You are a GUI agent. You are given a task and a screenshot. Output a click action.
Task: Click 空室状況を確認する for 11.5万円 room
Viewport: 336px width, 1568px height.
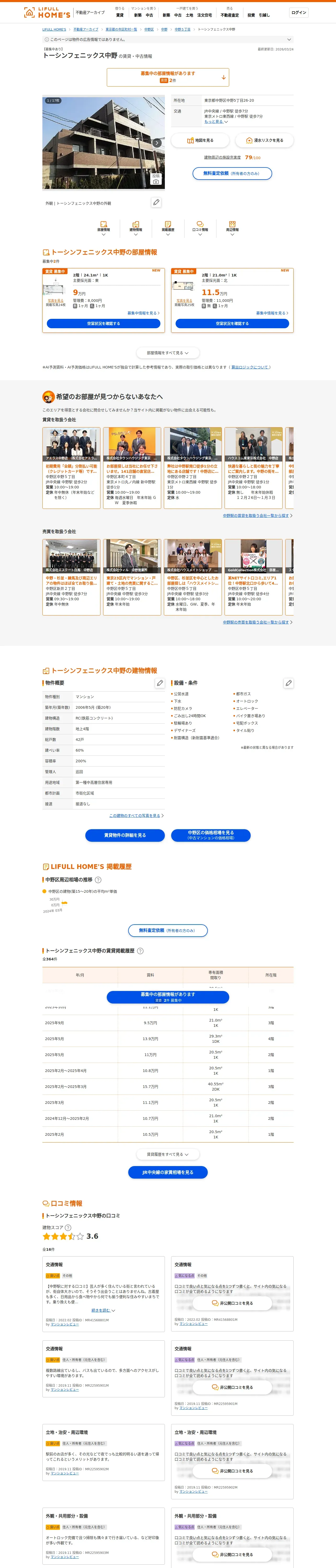coord(232,324)
